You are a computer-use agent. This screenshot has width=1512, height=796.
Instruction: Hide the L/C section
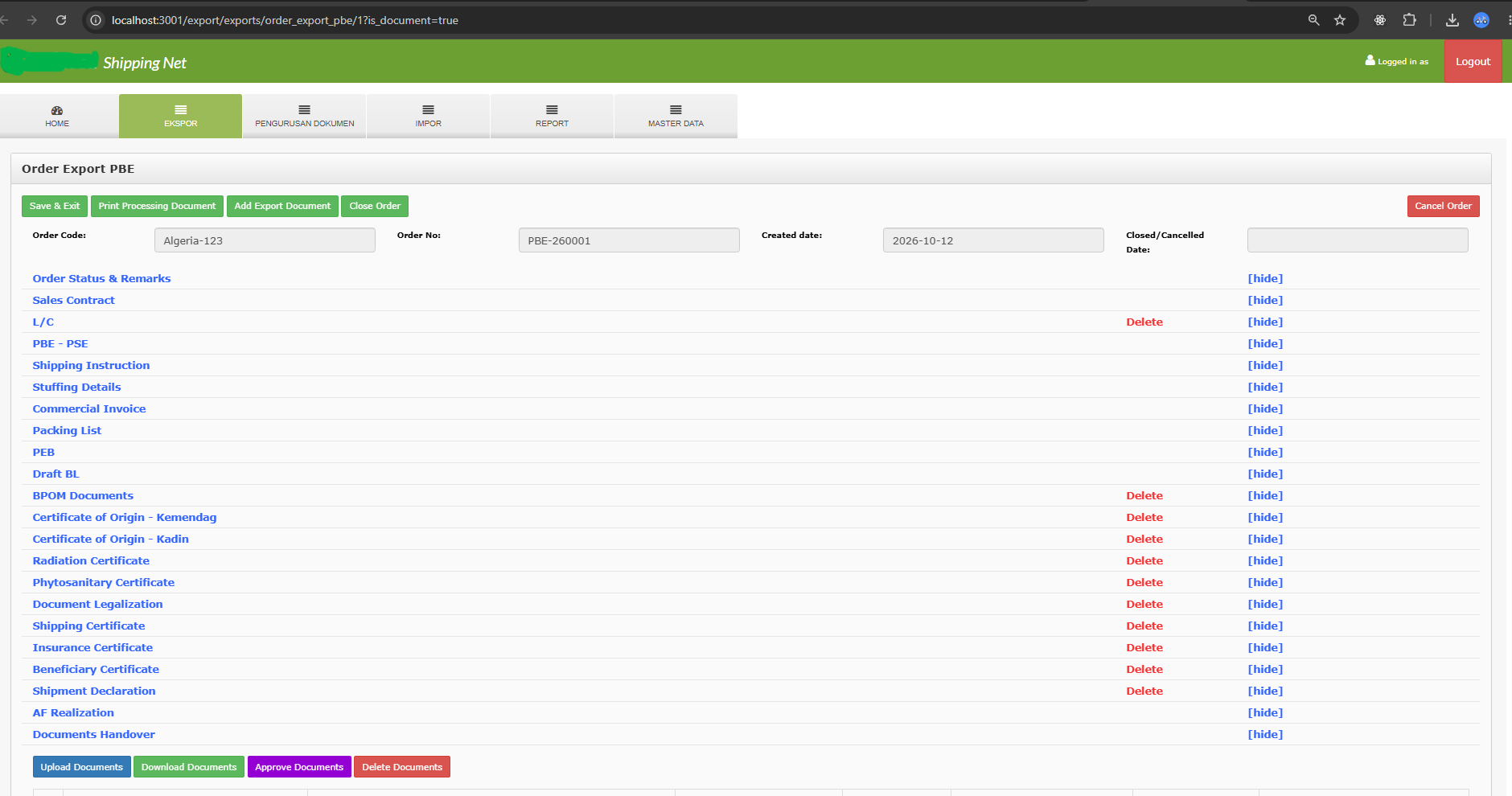click(x=1265, y=322)
